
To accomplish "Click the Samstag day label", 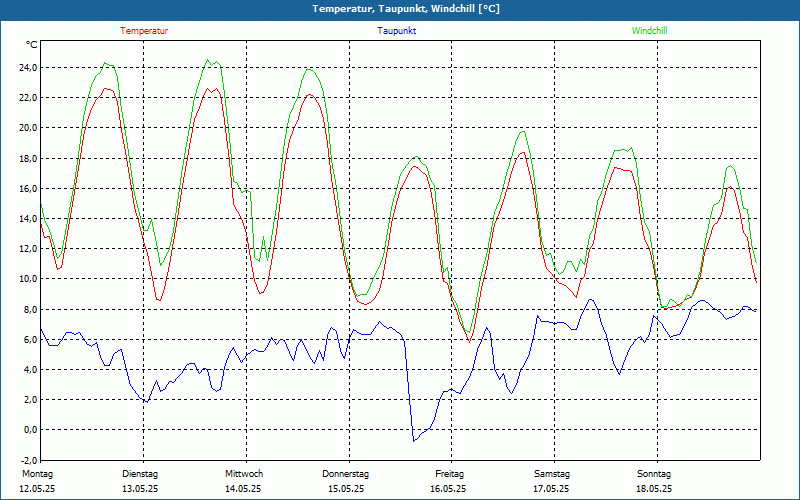I will 552,474.
